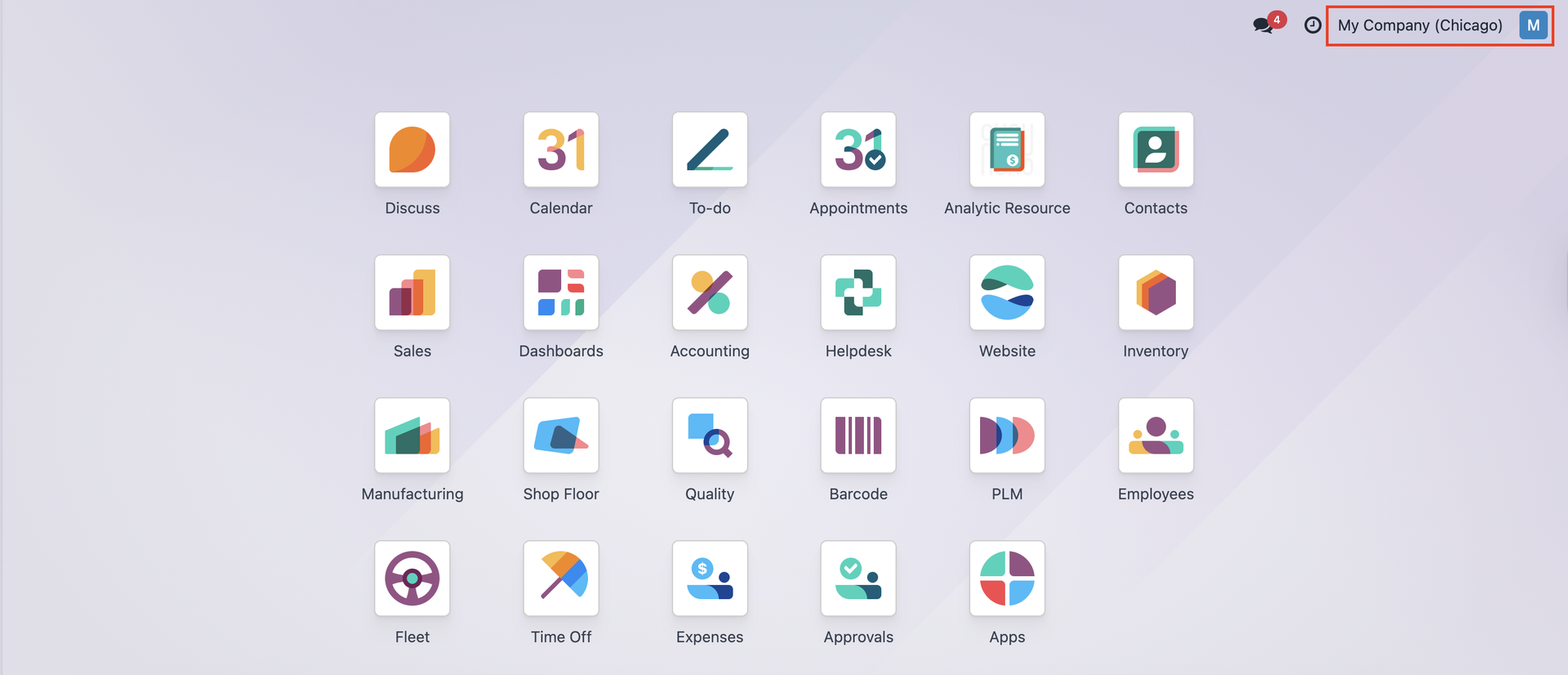1568x675 pixels.
Task: Open the Manufacturing app
Action: pos(412,436)
